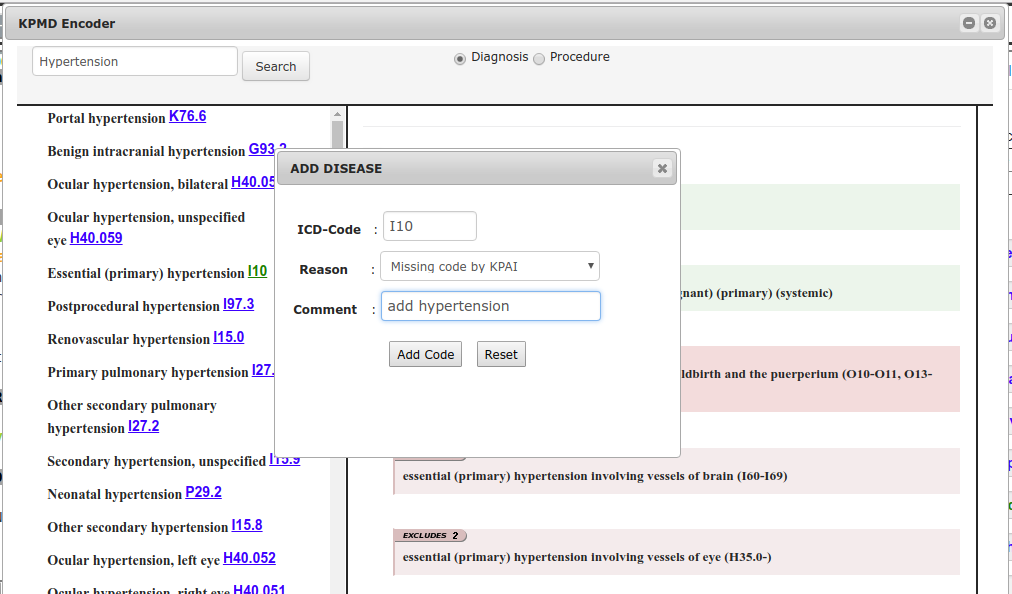Open Portal hypertension code K76.6
The height and width of the screenshot is (594, 1012).
click(187, 117)
